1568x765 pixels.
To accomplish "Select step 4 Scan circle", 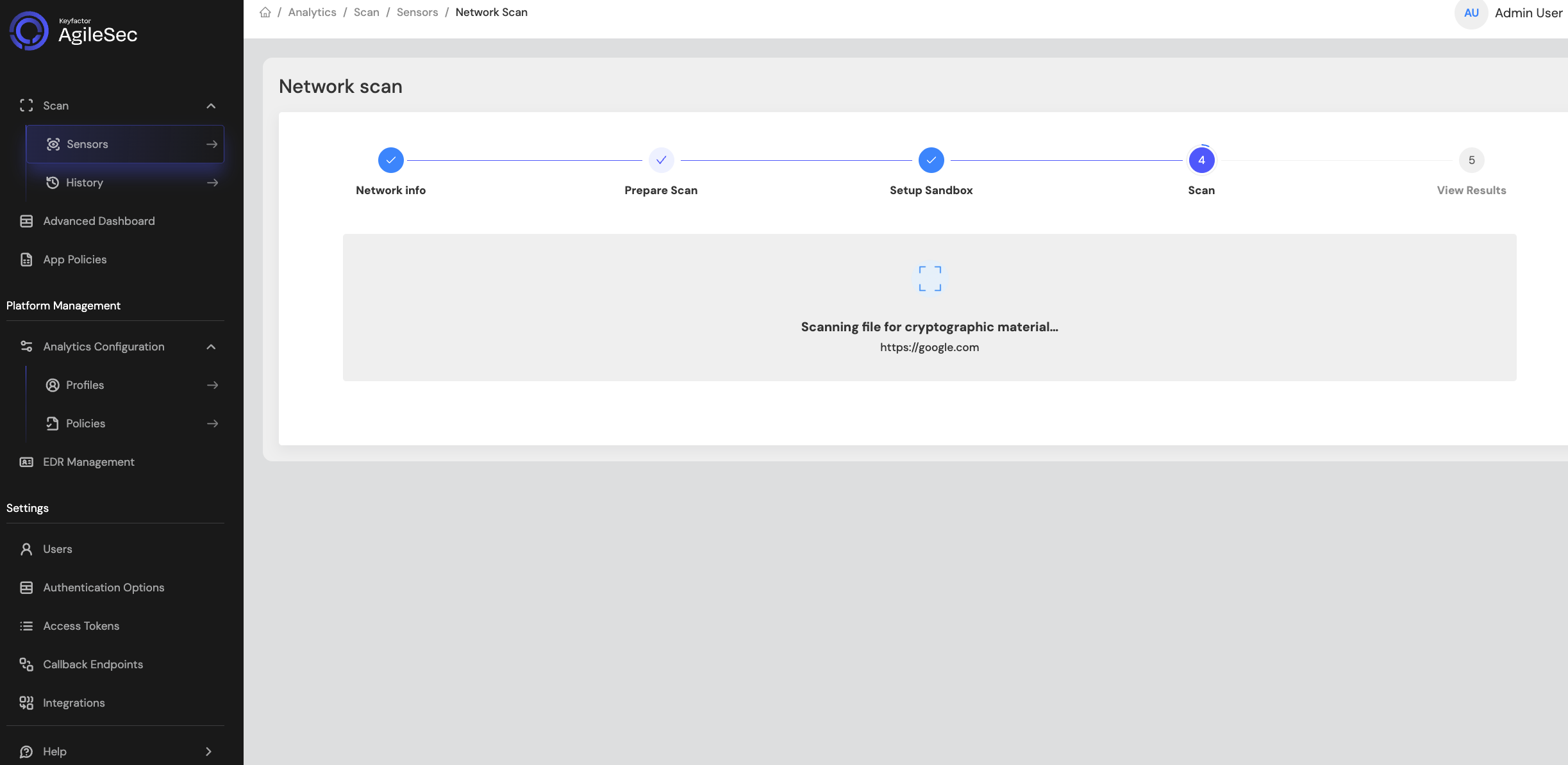I will click(1201, 160).
